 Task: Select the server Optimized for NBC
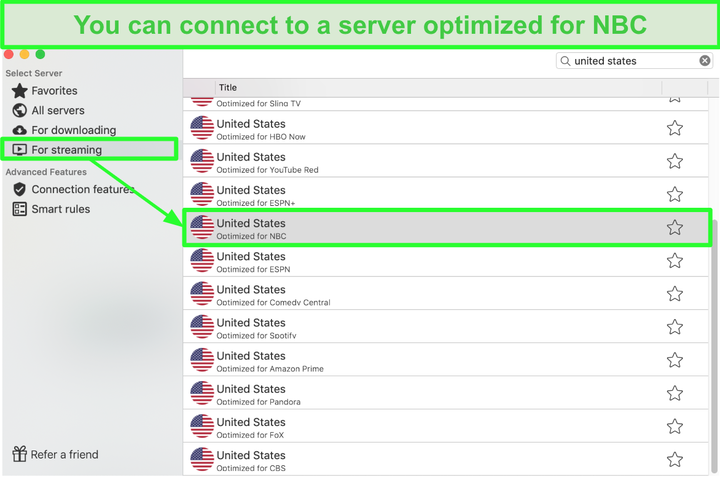point(447,228)
